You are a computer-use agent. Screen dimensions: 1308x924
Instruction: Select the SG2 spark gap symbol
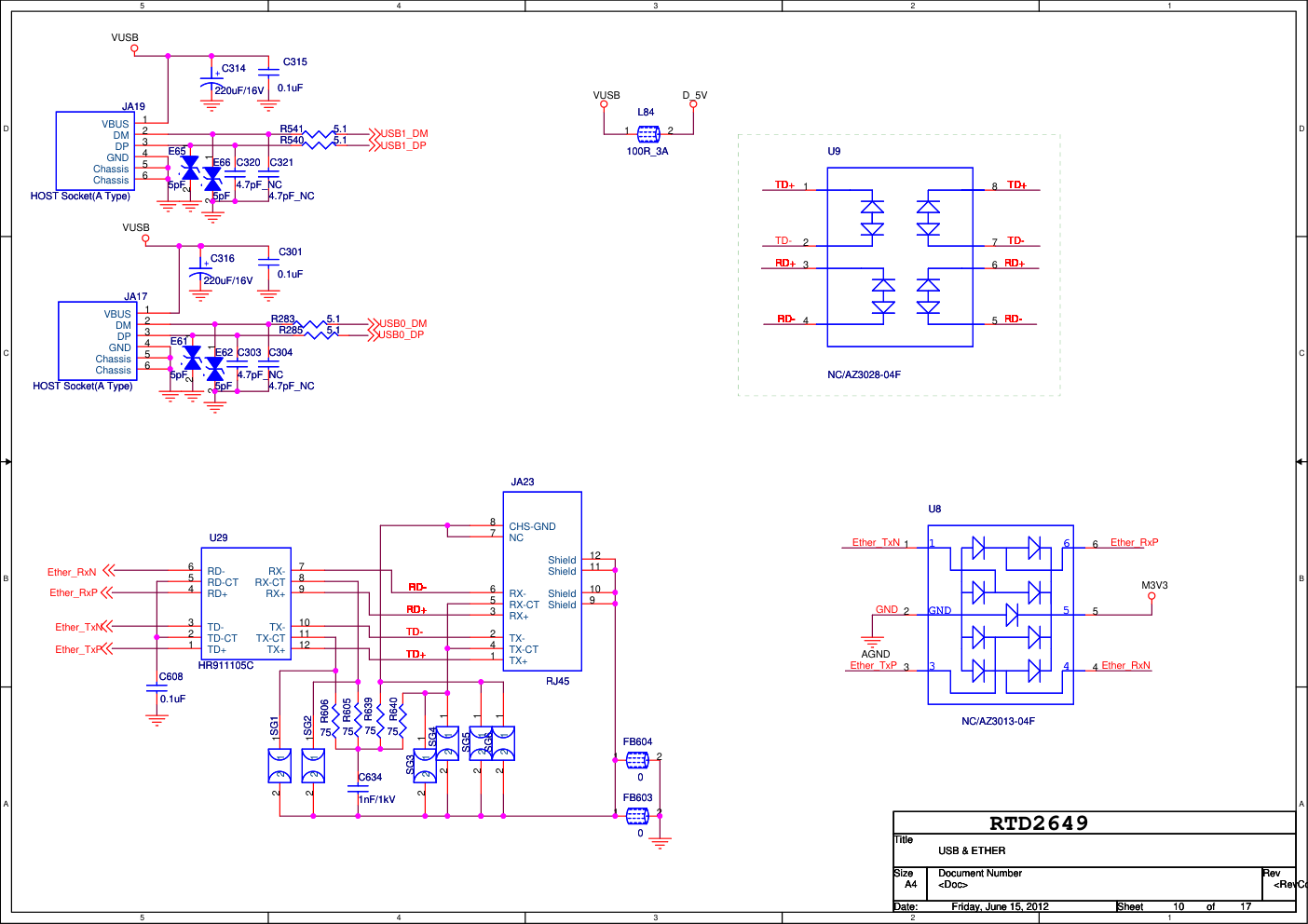point(313,766)
